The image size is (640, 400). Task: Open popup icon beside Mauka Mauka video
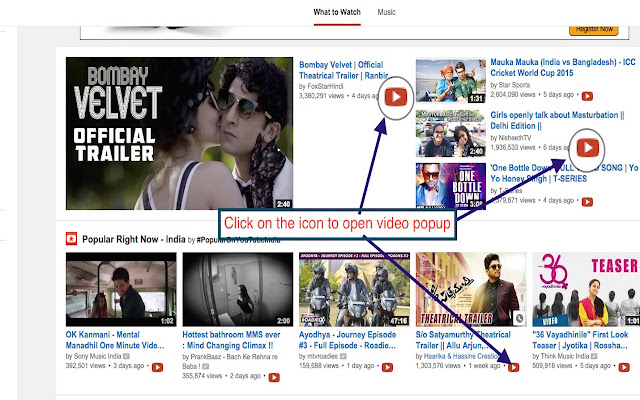pyautogui.click(x=587, y=96)
